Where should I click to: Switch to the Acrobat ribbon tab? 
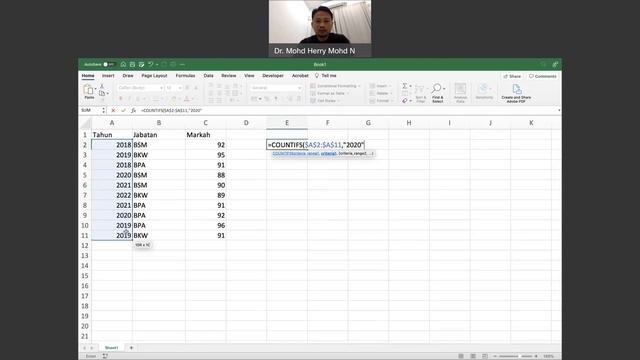click(x=300, y=76)
